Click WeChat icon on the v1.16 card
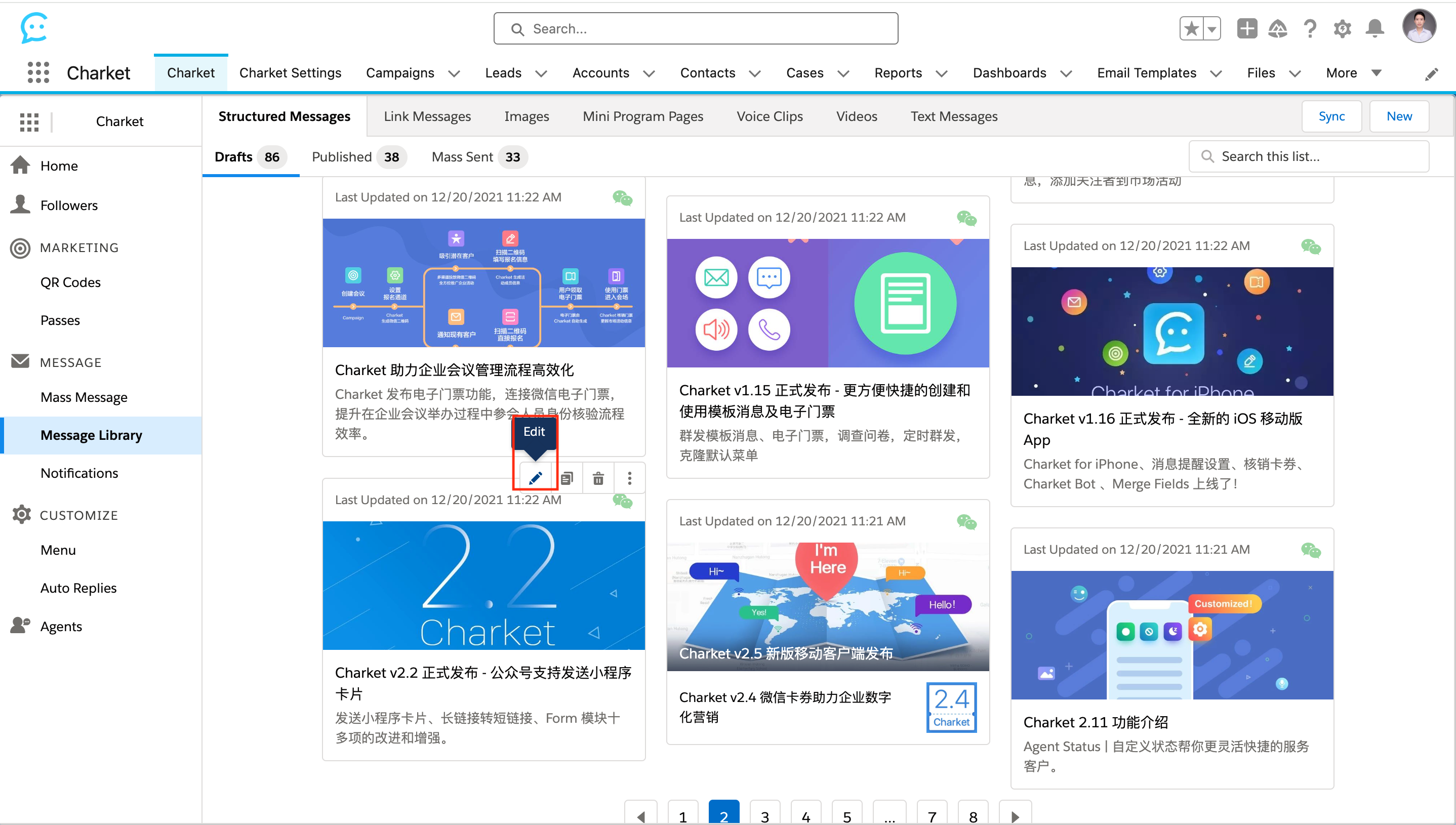The image size is (1456, 825). coord(1310,246)
